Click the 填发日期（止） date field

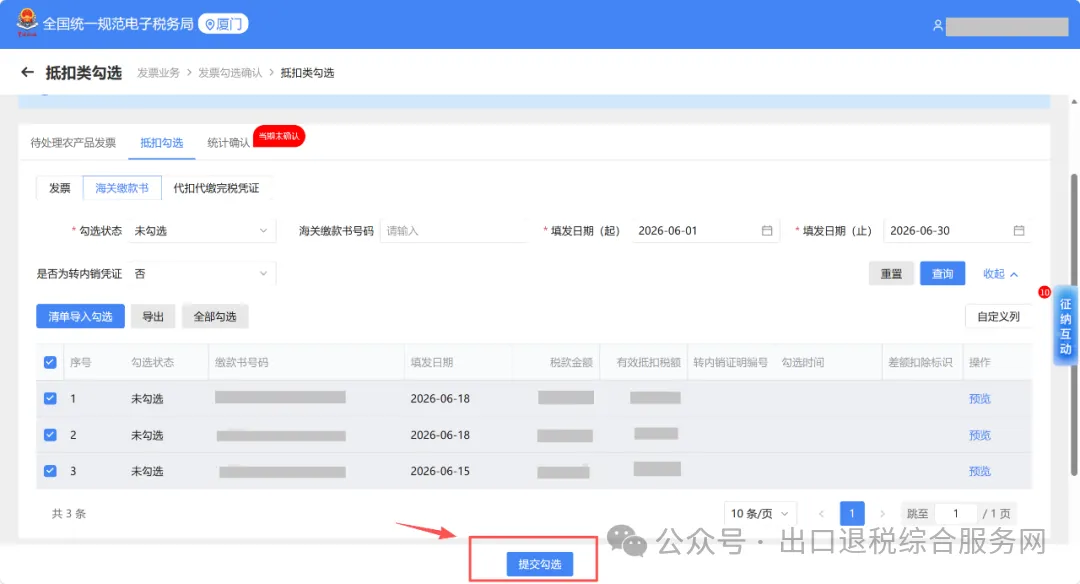pos(957,231)
